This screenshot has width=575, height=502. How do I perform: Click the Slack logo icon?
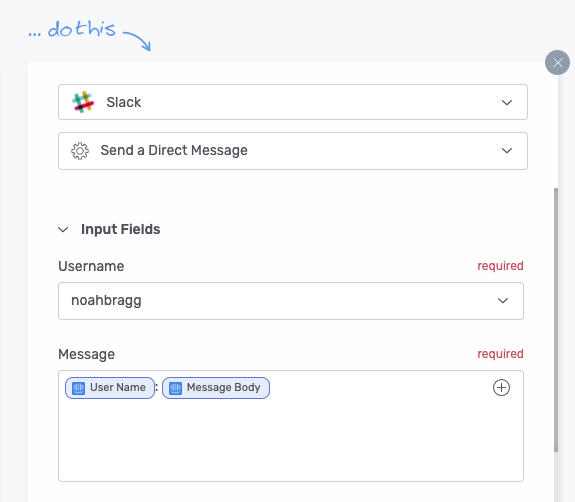pos(83,102)
